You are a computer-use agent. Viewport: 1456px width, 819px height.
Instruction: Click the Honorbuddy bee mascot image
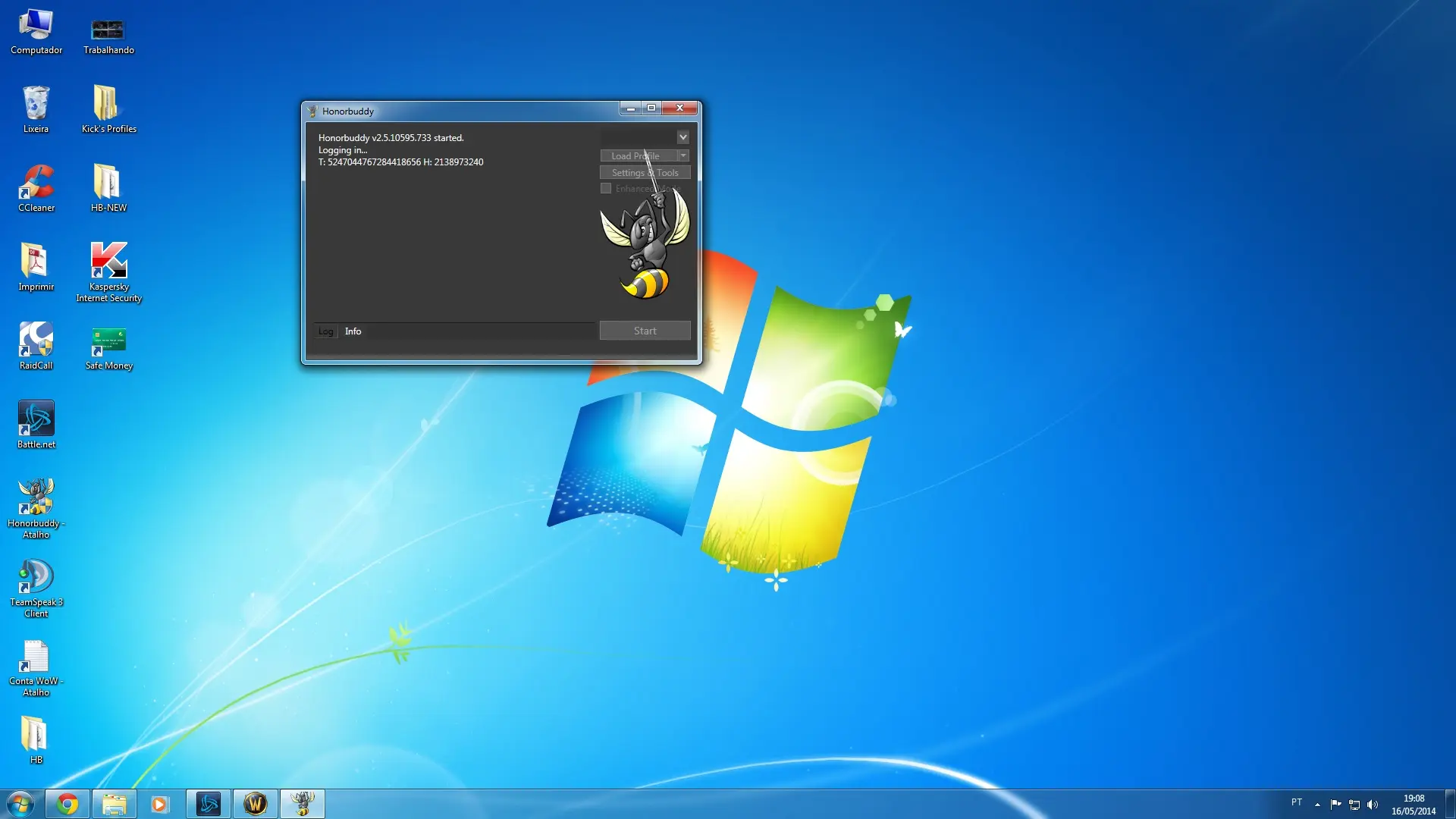[x=645, y=243]
